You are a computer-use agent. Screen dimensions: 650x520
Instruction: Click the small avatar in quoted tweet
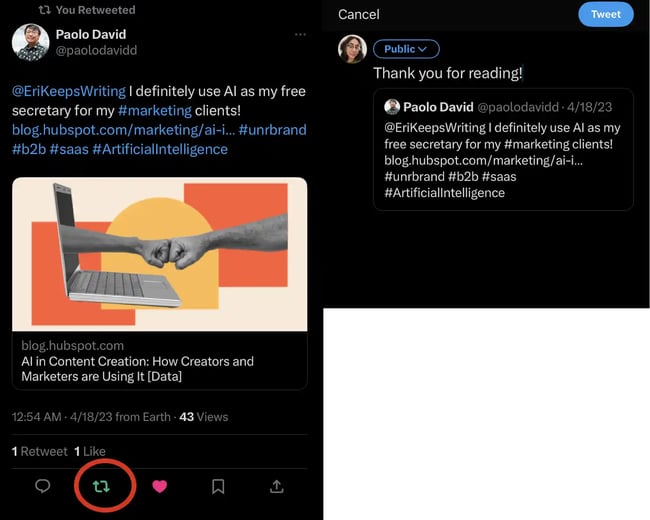(392, 106)
